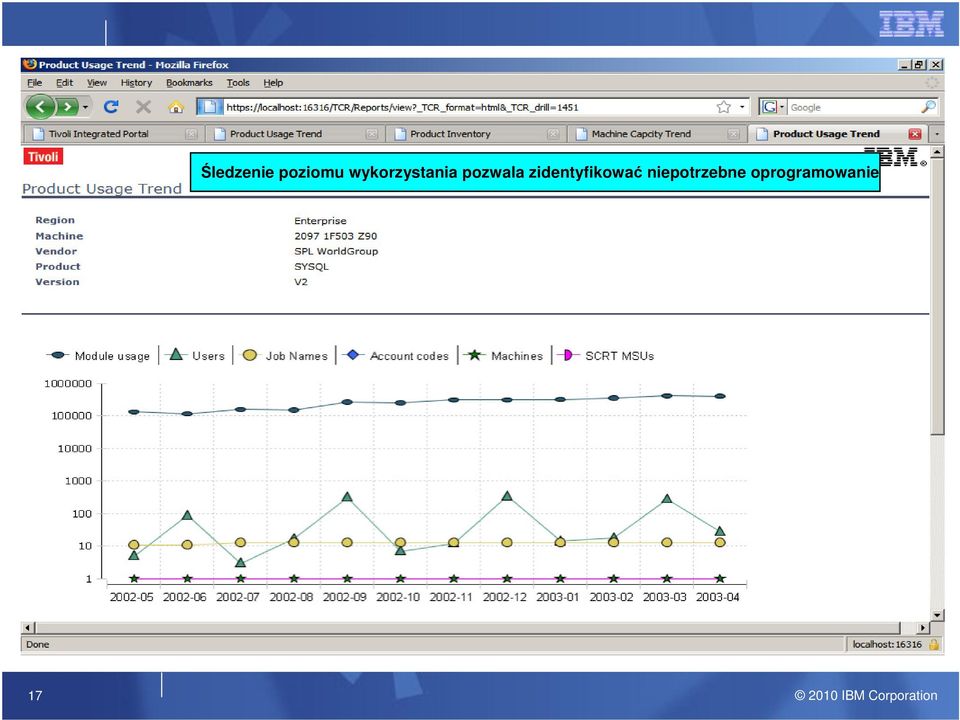This screenshot has height=720, width=960.
Task: Click the 'V2' version value
Action: [301, 282]
